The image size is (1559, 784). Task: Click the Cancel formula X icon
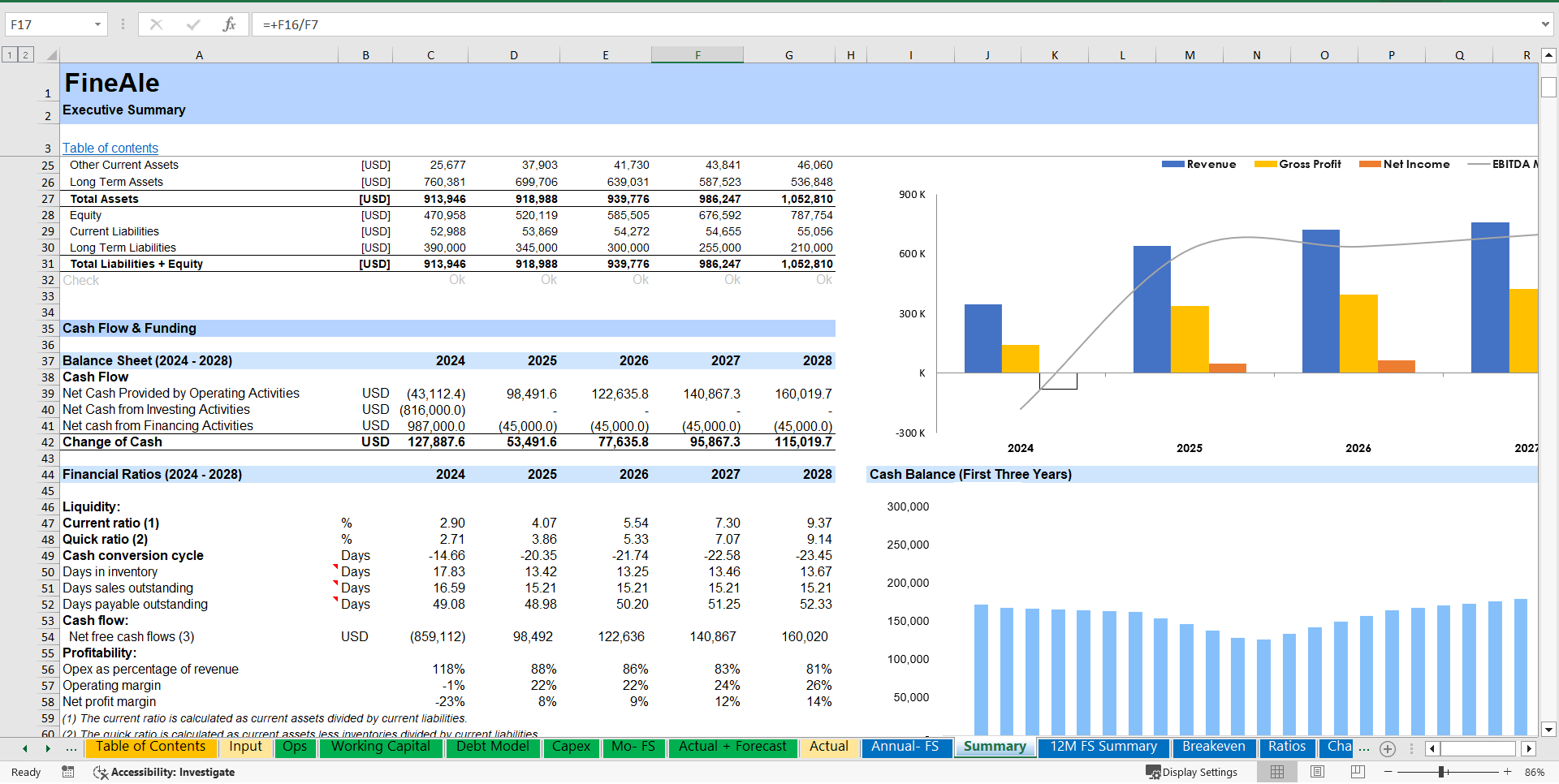(156, 24)
